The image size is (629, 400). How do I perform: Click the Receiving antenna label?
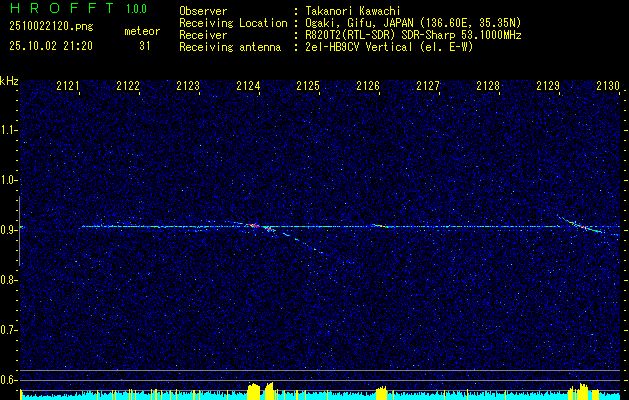(230, 47)
